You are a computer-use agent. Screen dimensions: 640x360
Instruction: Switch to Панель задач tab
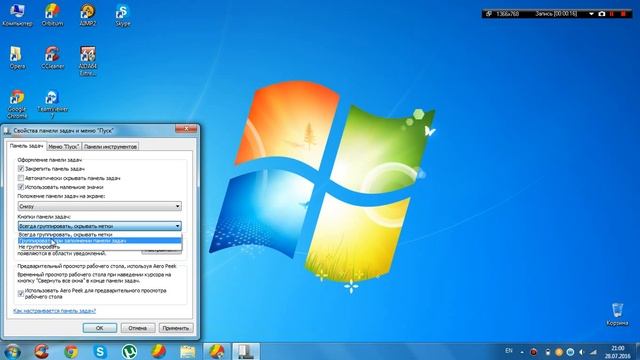[26, 146]
